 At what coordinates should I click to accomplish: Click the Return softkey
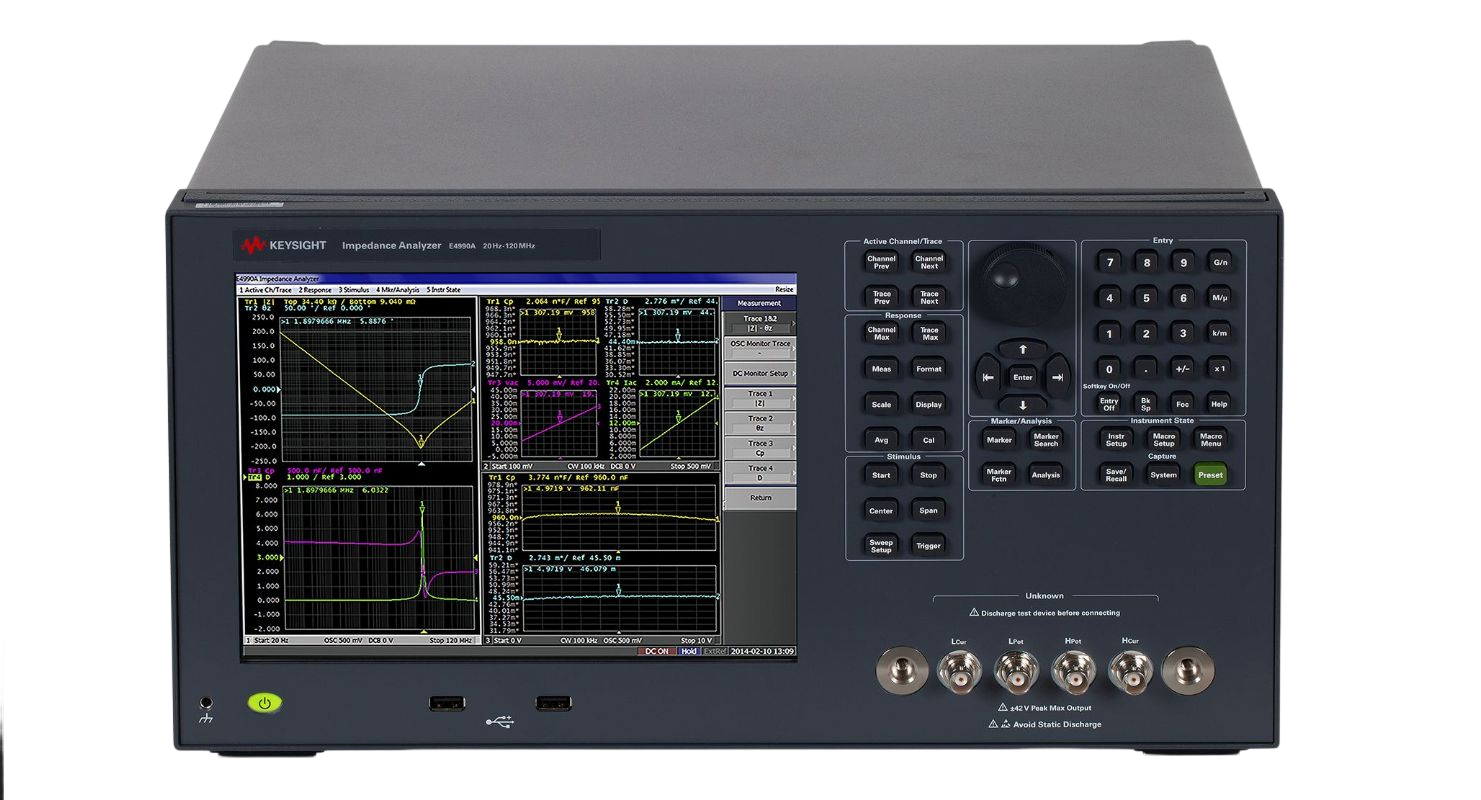(x=760, y=498)
